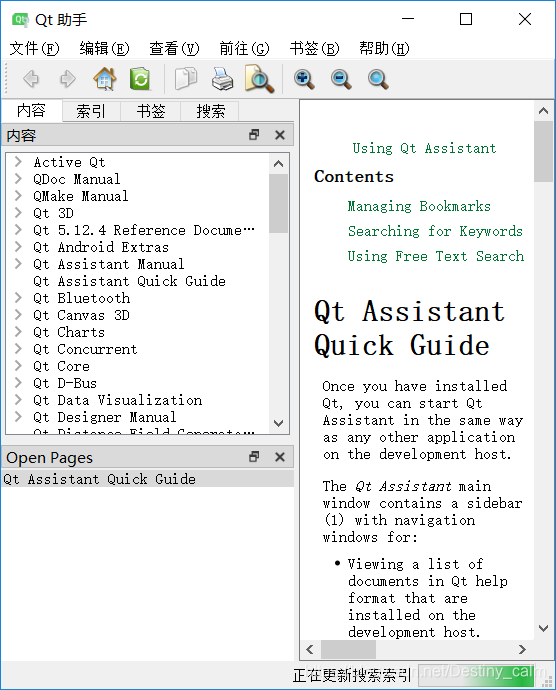Expand Qt 5.12.4 Reference Documentation node
Screen dimensions: 556x690
coord(18,230)
